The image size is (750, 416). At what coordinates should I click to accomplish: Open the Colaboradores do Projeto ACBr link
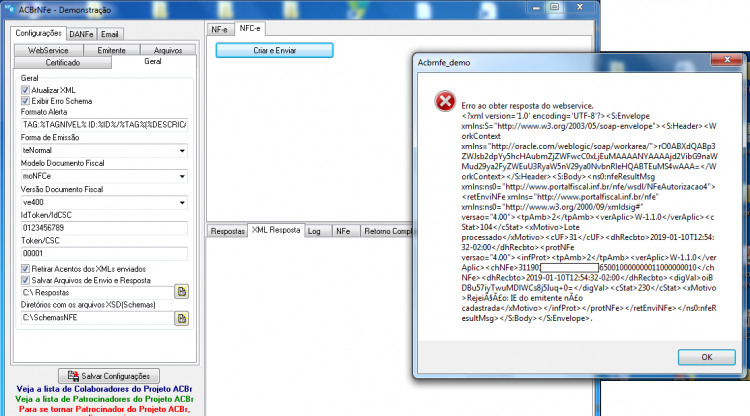tap(104, 389)
